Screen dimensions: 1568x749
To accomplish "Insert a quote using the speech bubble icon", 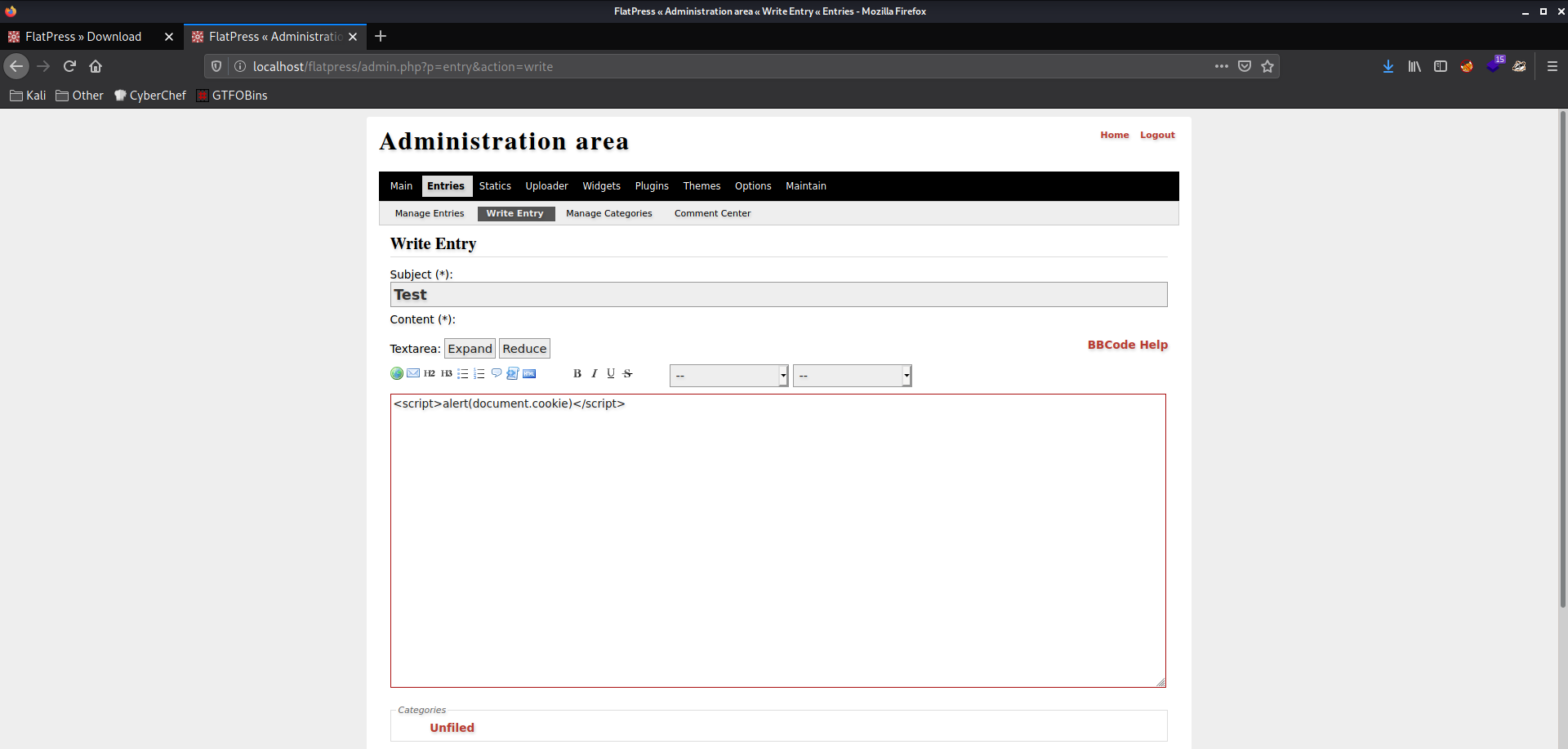I will [497, 373].
